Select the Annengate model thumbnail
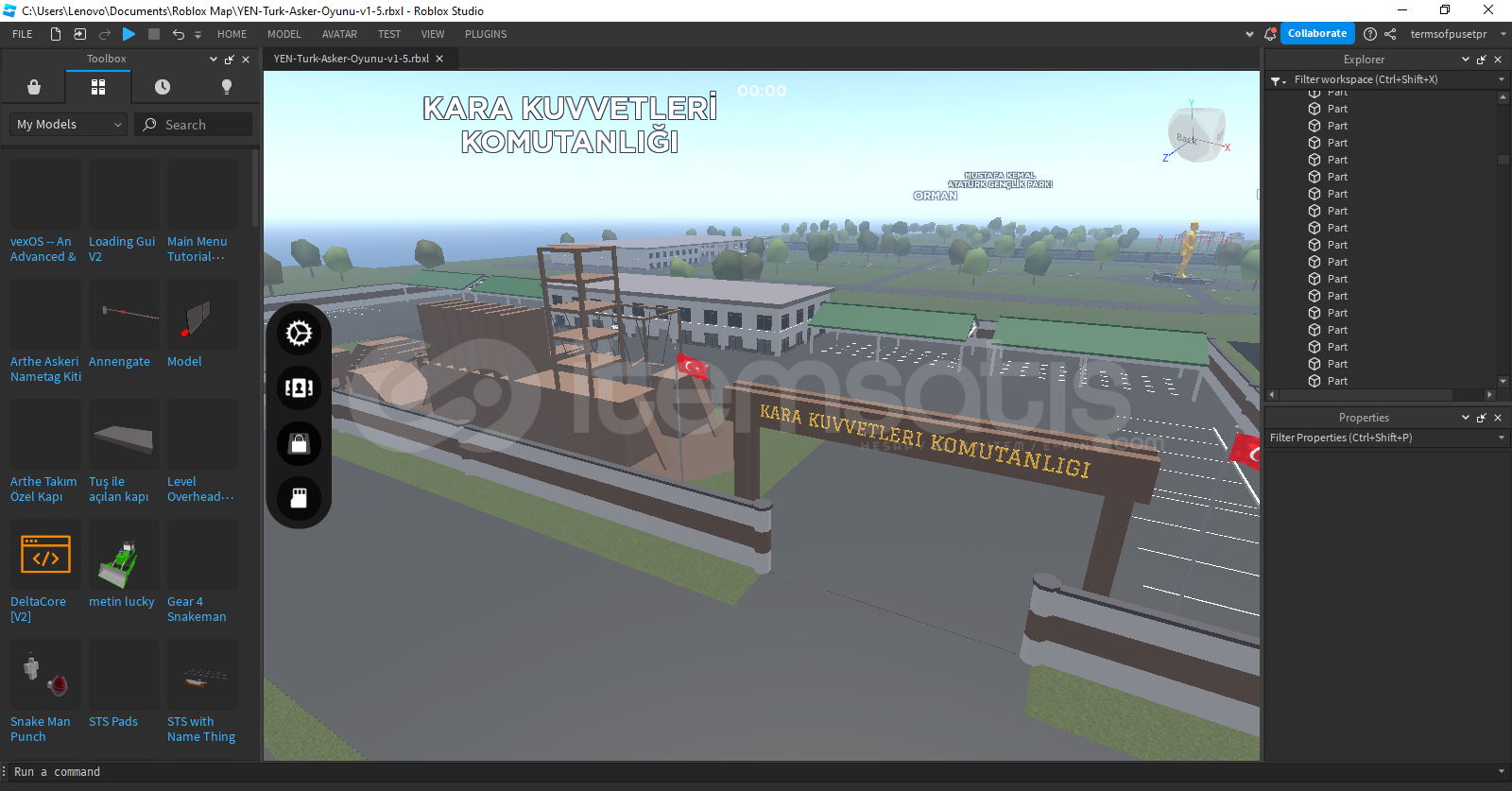 [124, 314]
